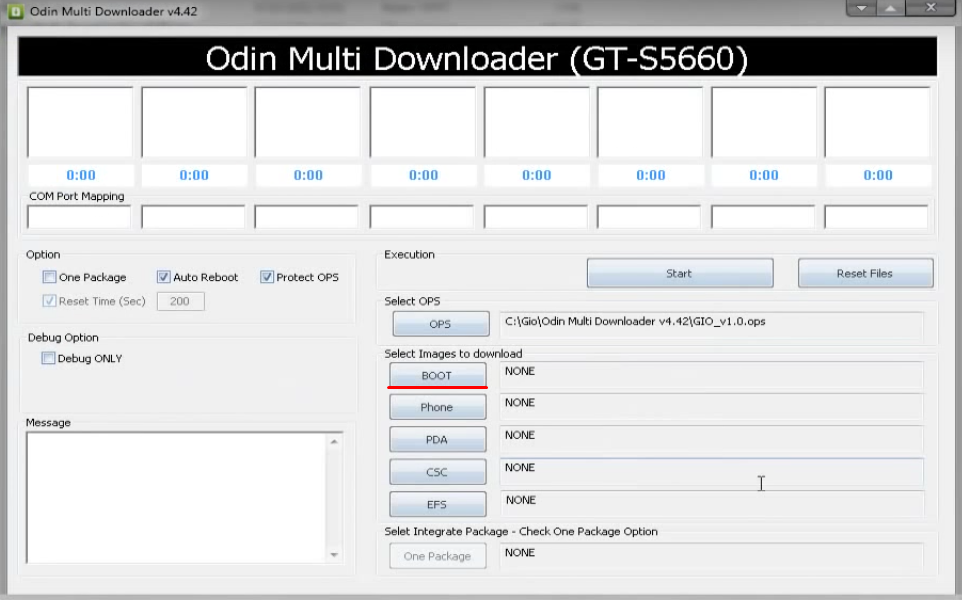
Task: Uncheck the Auto Reboot option
Action: 164,277
